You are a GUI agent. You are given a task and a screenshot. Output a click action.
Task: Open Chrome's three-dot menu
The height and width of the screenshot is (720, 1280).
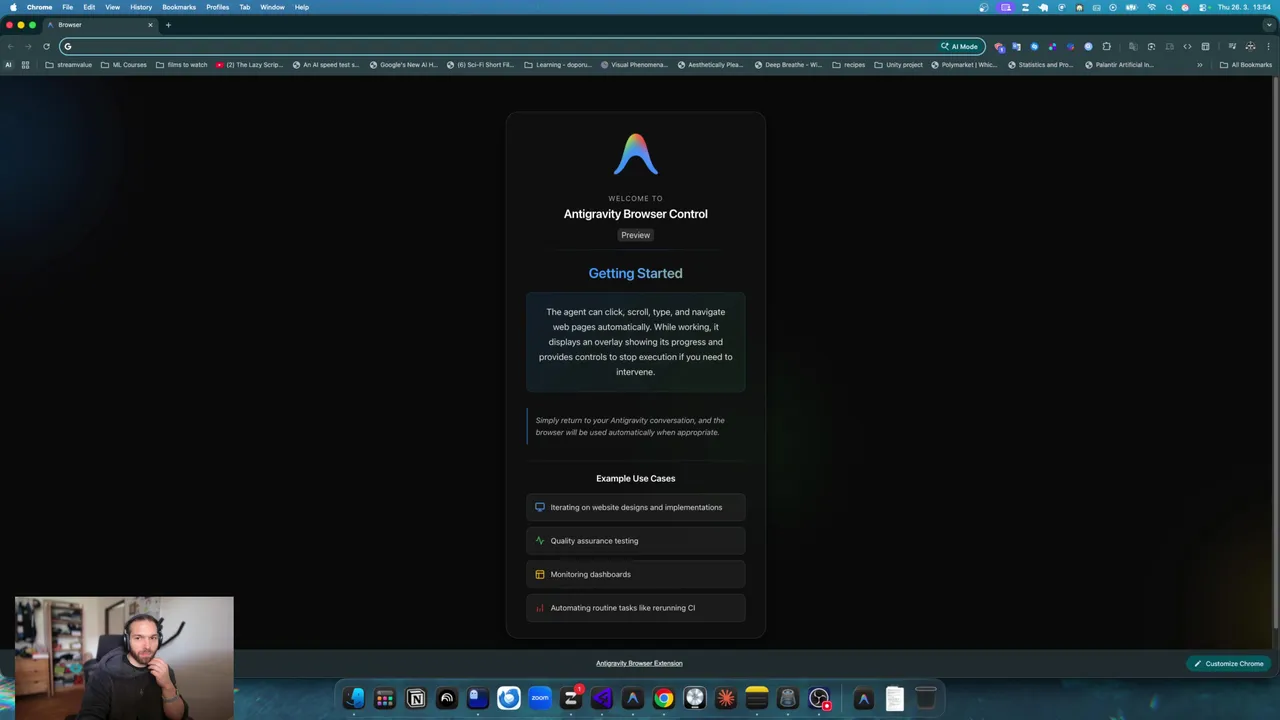pyautogui.click(x=1268, y=46)
